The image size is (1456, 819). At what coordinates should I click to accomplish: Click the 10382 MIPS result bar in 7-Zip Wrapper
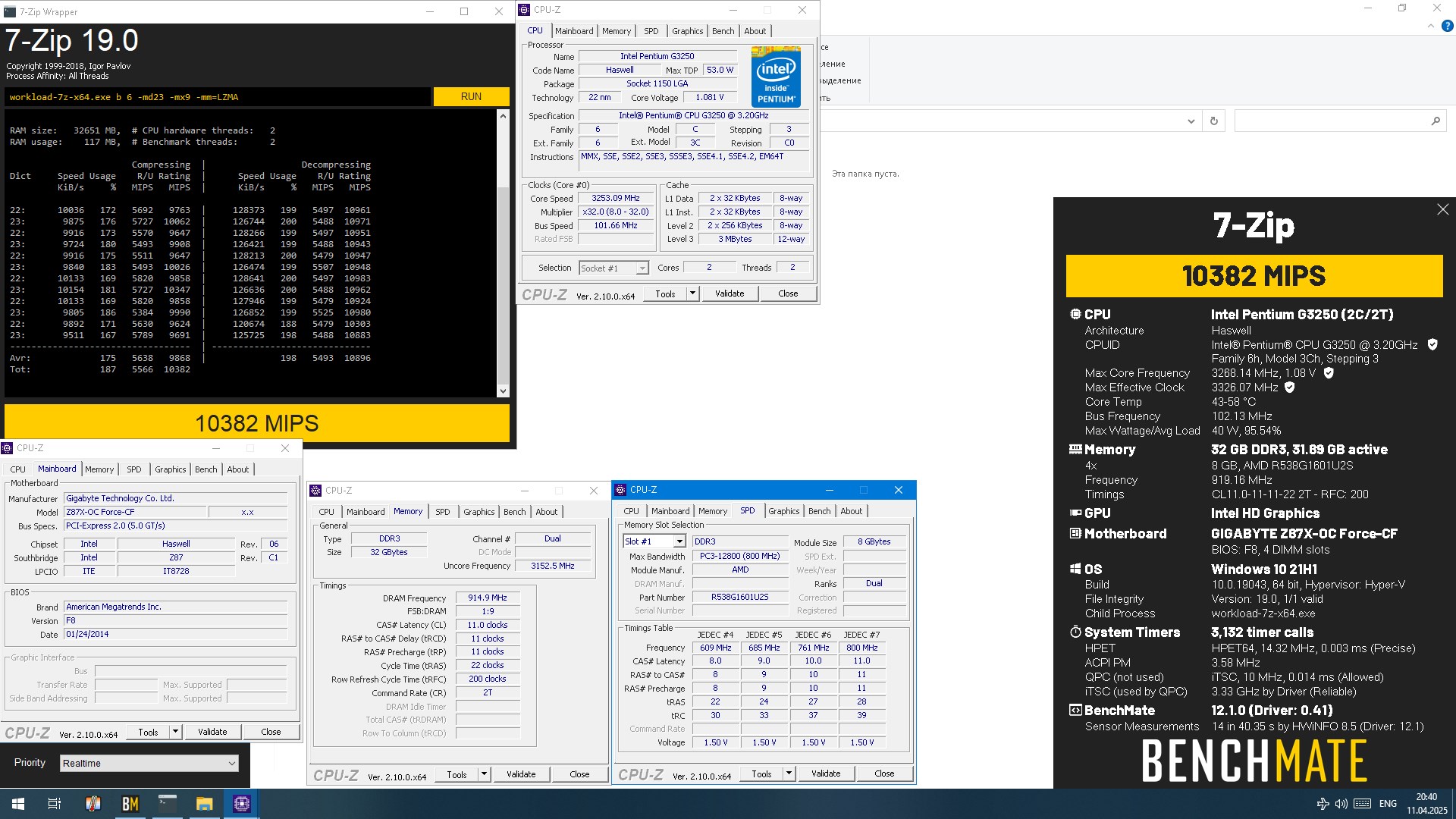point(257,423)
